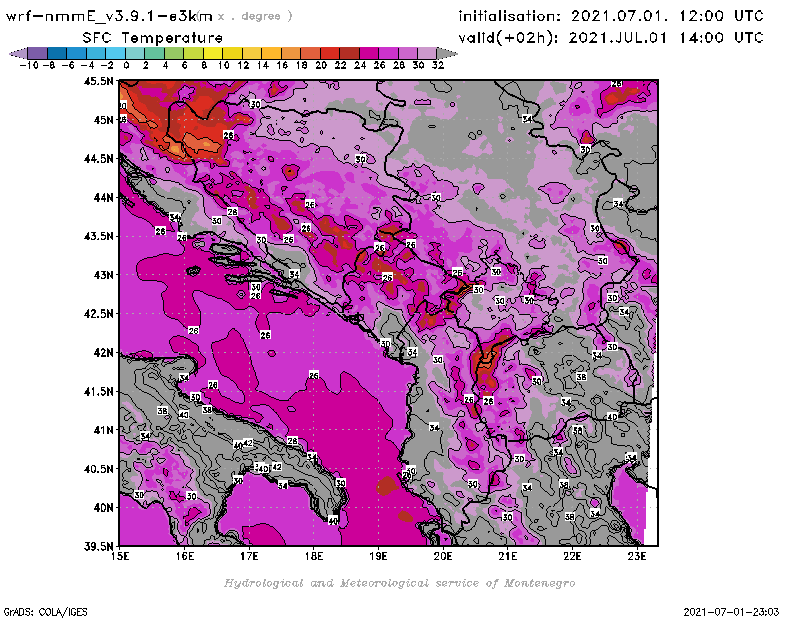Viewport: 800px width, 618px height.
Task: Click the '21E' longitude label
Action: coord(508,556)
